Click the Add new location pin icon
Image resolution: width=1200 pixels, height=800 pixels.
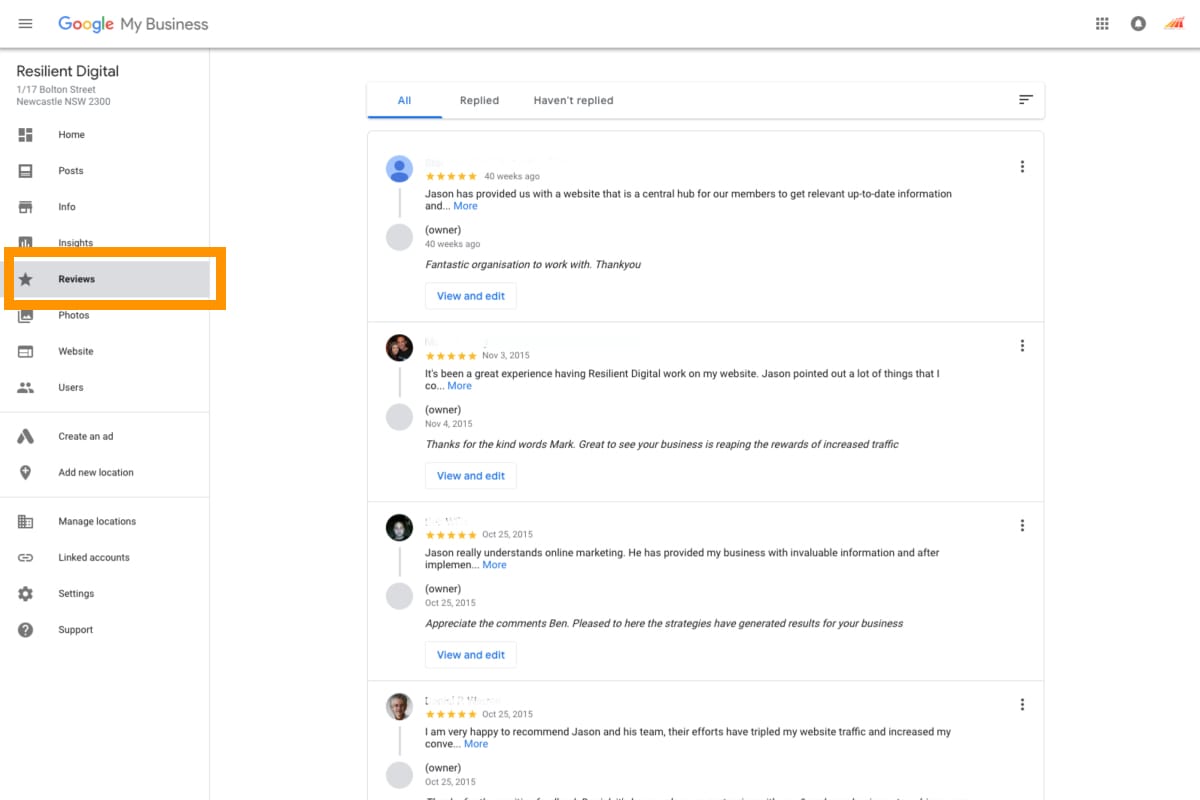pos(26,473)
